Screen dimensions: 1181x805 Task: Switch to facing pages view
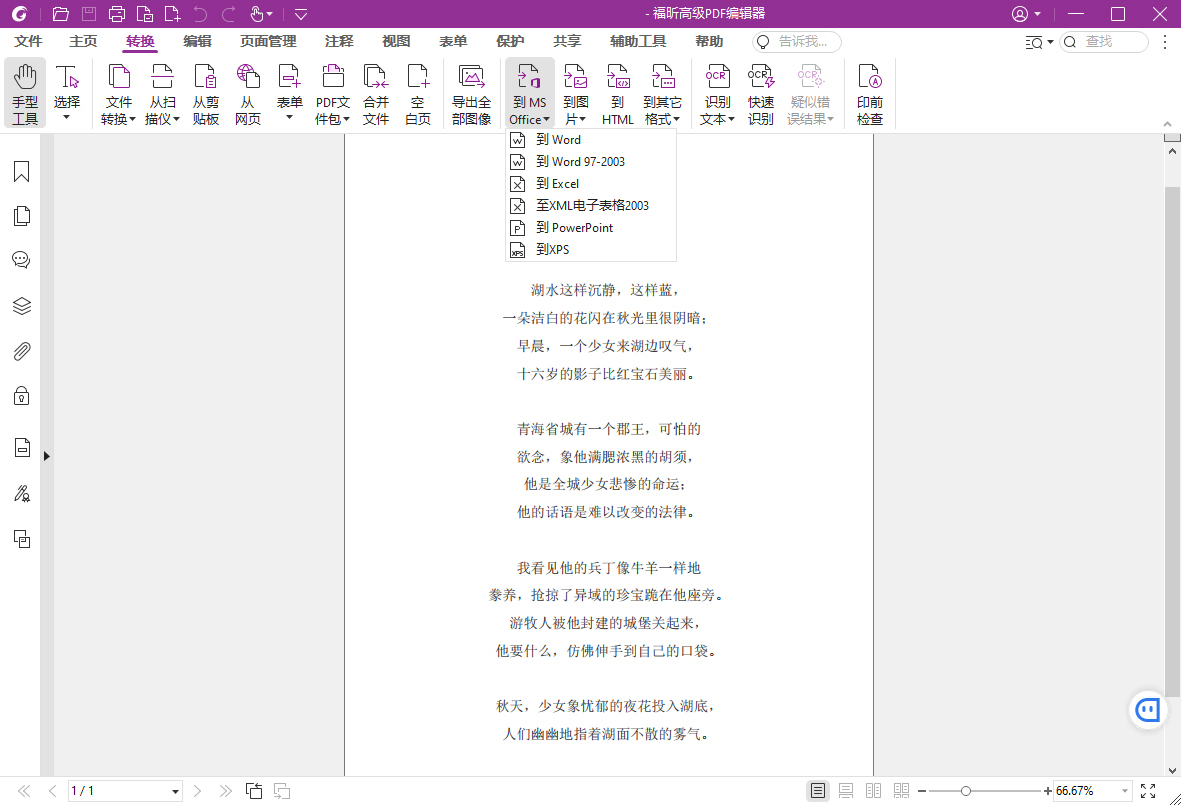click(873, 790)
